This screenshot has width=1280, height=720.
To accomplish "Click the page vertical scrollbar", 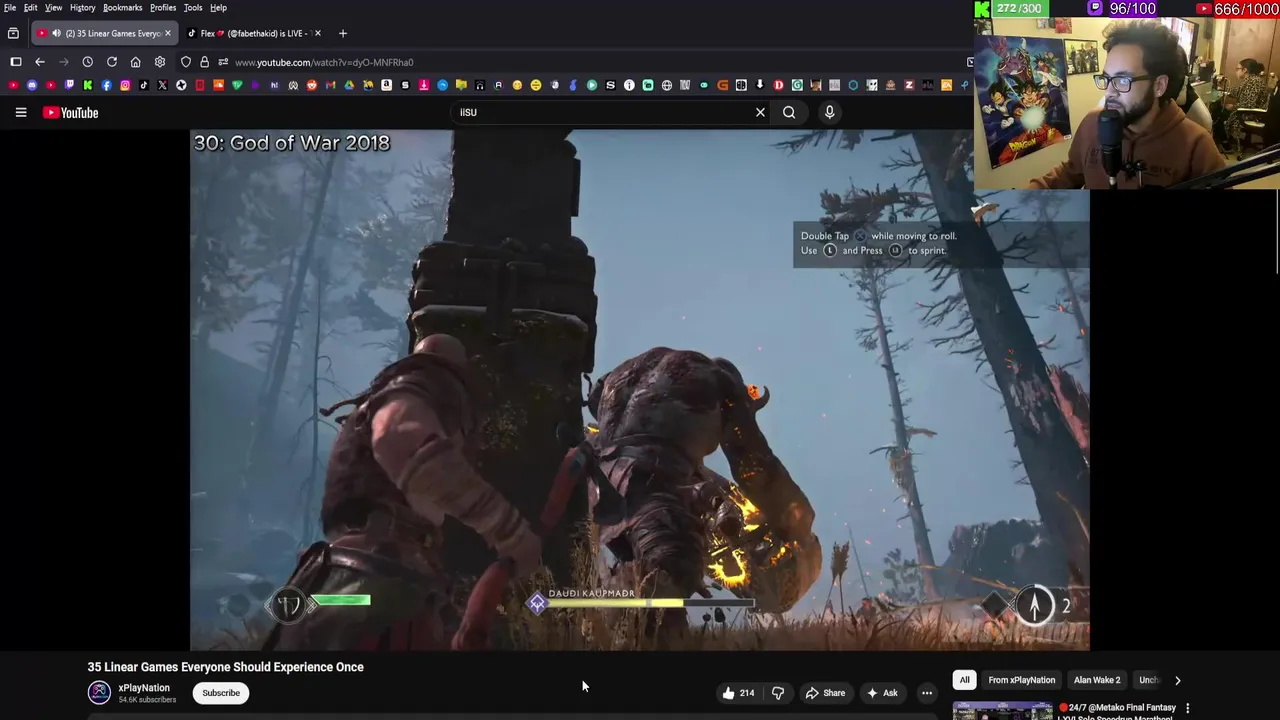I will (x=1277, y=230).
